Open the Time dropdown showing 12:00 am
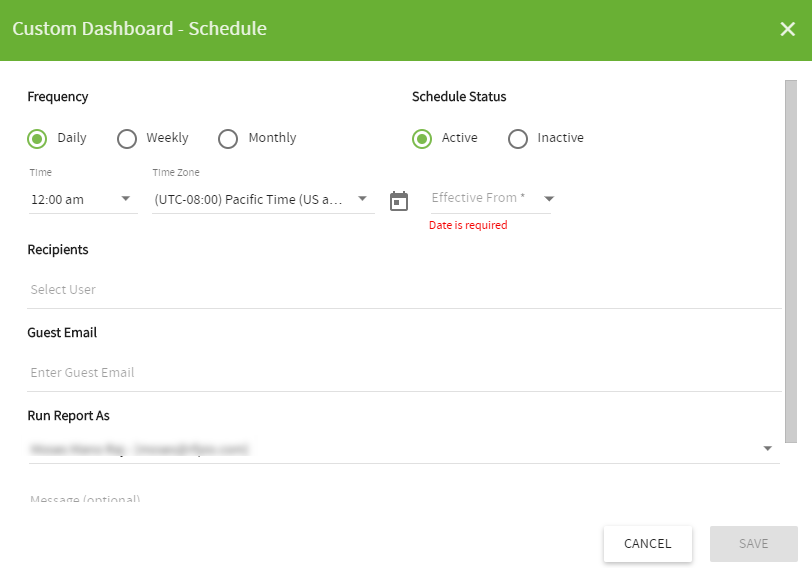 (x=83, y=199)
